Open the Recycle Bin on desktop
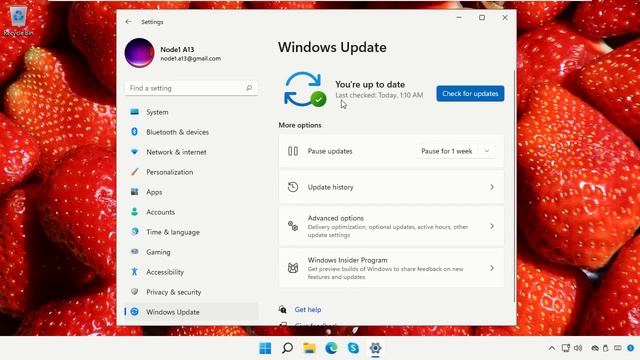Viewport: 640px width, 360px height. (x=18, y=21)
